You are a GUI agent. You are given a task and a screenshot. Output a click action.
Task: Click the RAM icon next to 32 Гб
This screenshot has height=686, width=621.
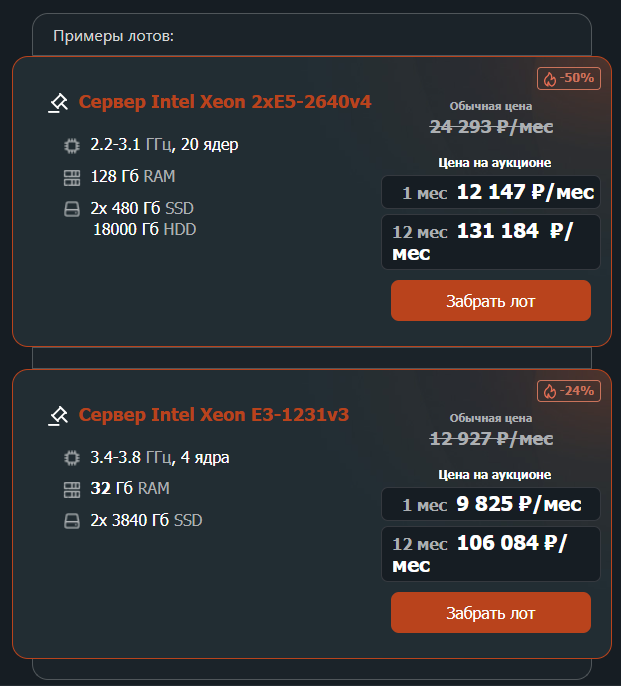pyautogui.click(x=71, y=489)
